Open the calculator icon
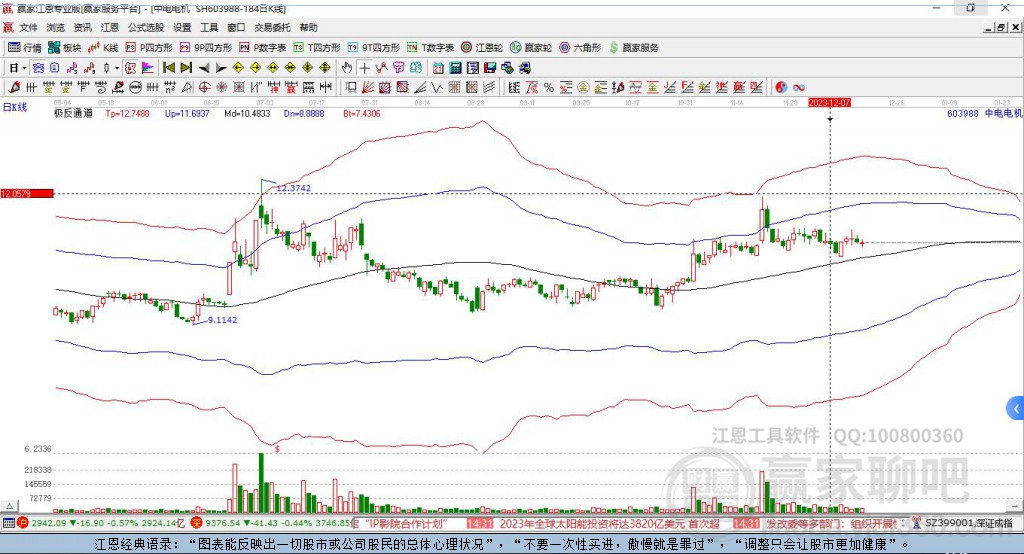This screenshot has width=1024, height=554. (x=455, y=68)
